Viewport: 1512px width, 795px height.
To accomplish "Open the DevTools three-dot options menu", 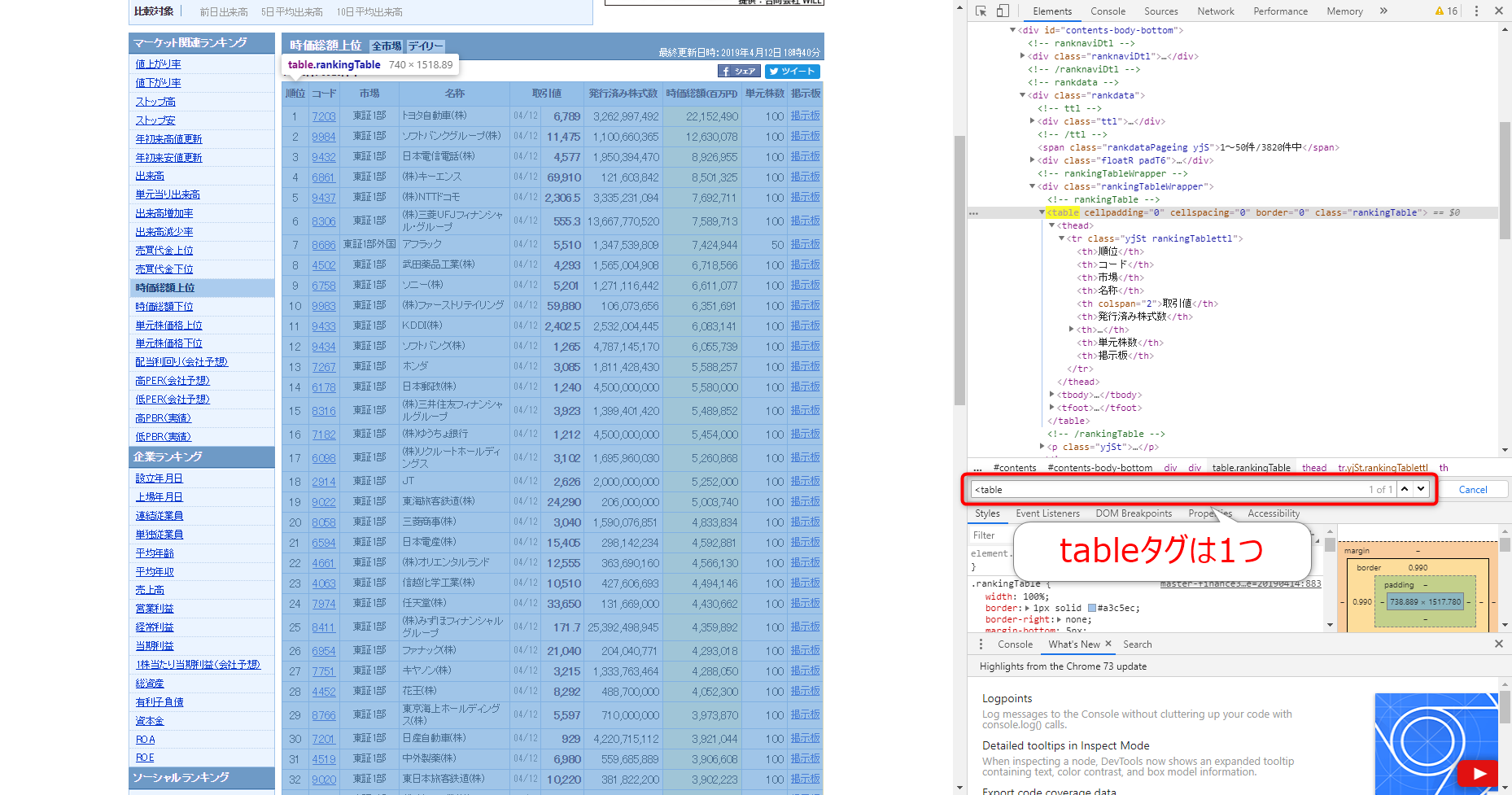I will [1476, 11].
